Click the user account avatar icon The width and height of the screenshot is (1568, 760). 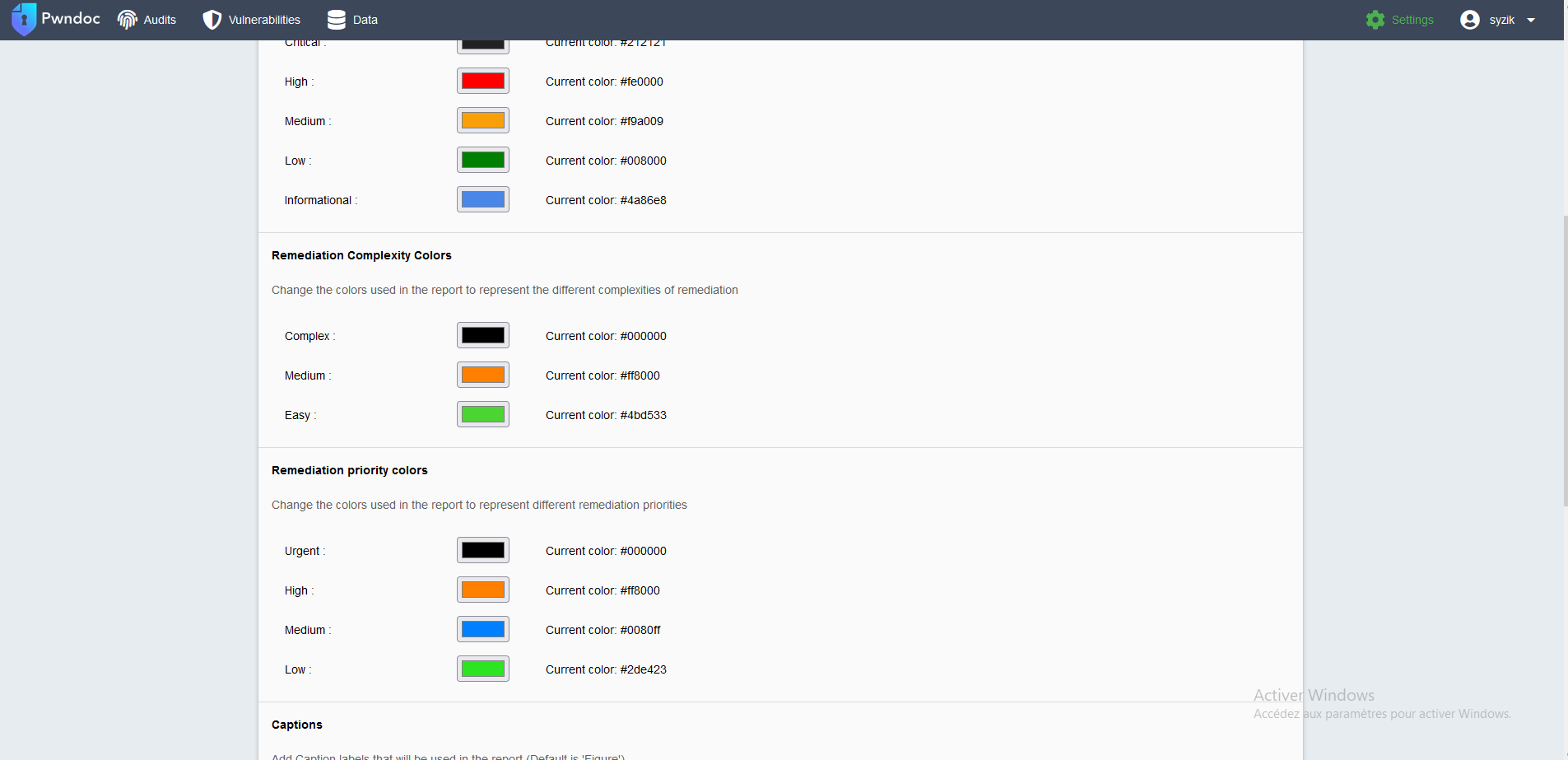pos(1470,20)
